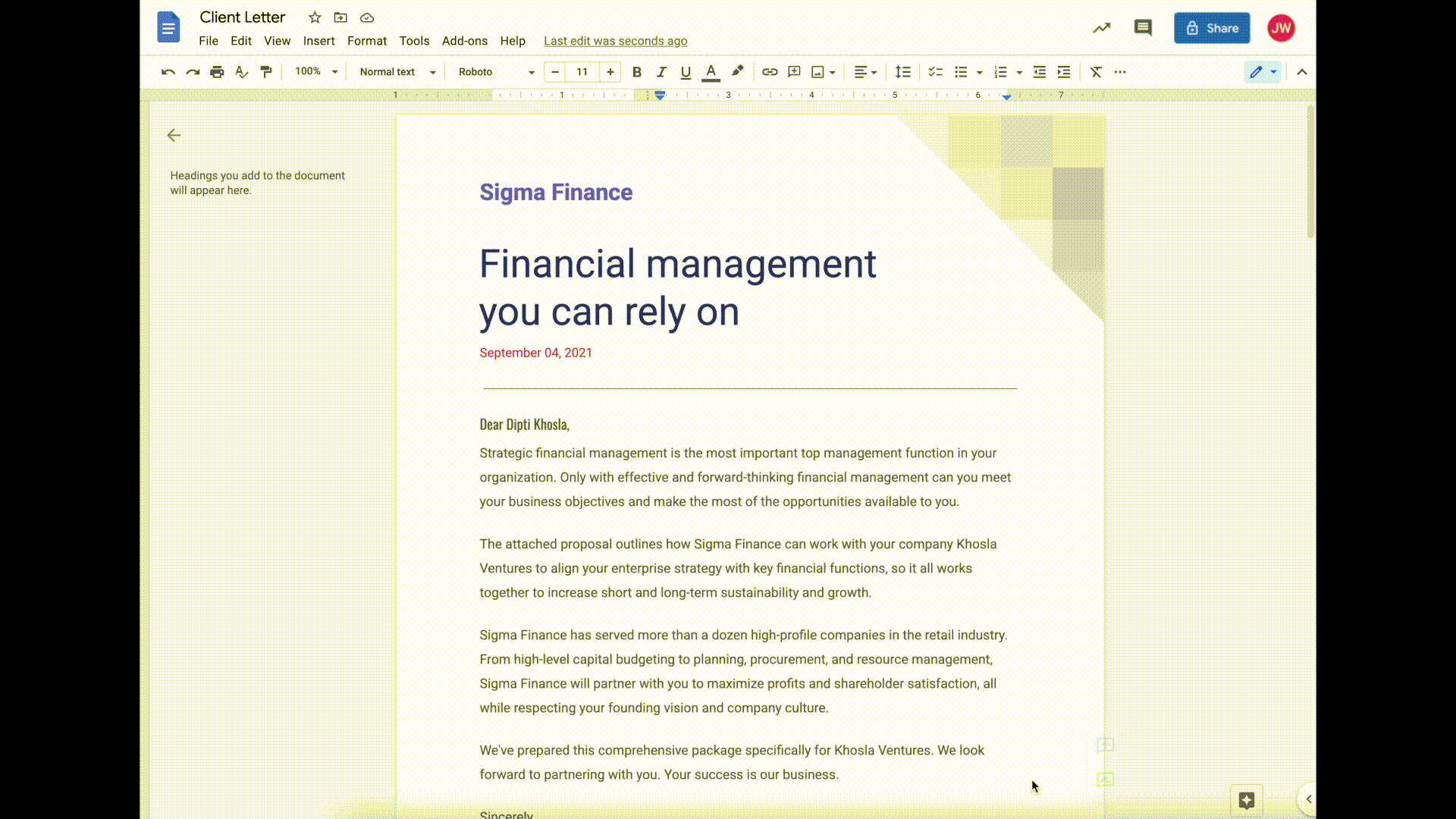Open the Format menu
1456x819 pixels.
coord(367,40)
